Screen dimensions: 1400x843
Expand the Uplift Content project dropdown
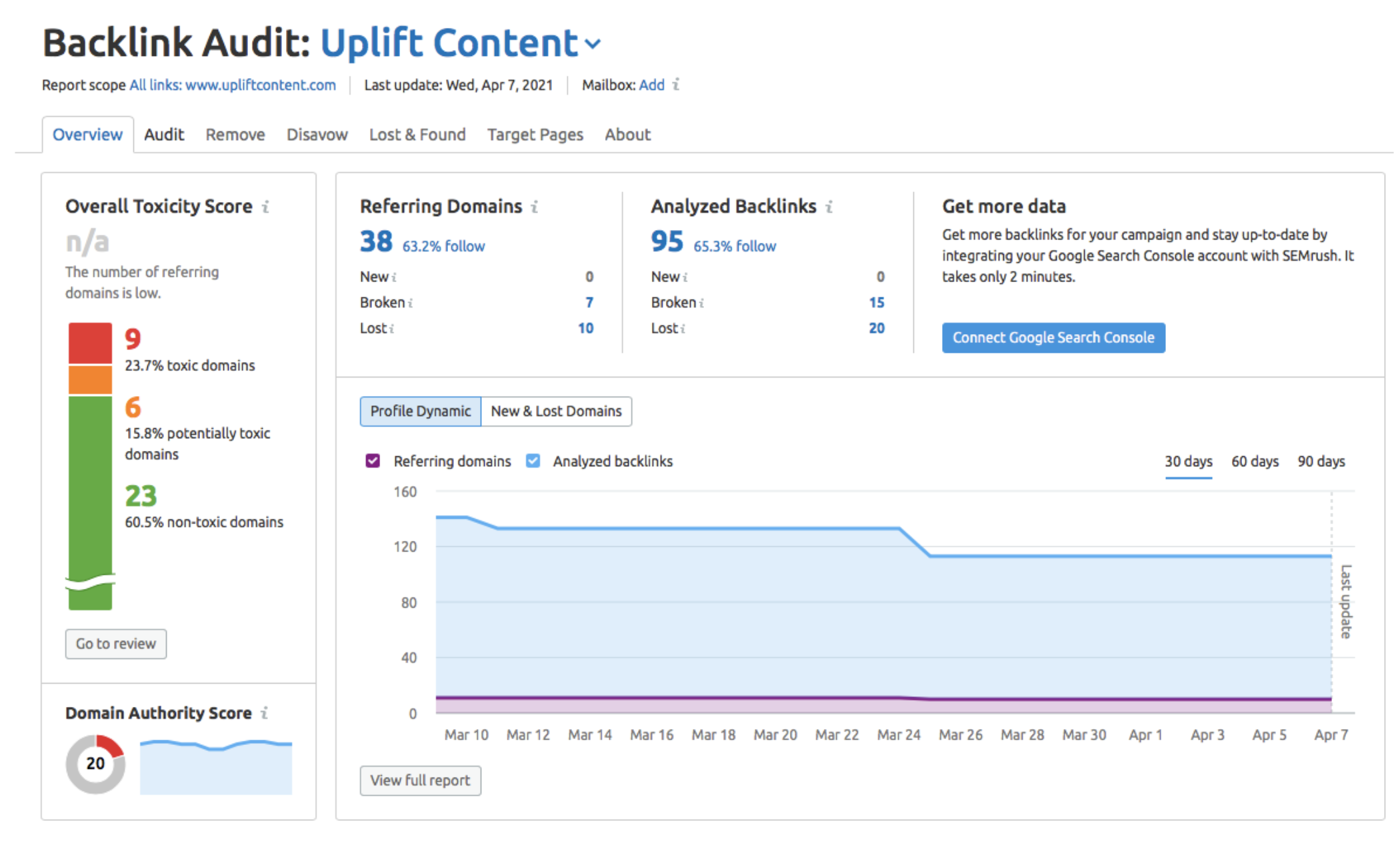pos(593,44)
